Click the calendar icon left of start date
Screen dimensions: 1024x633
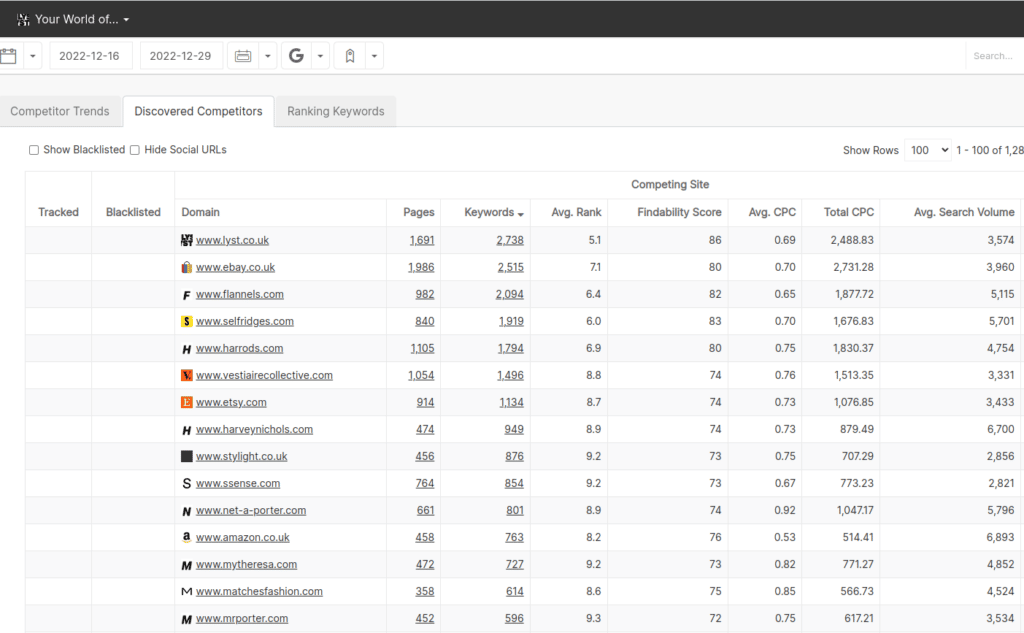point(8,56)
